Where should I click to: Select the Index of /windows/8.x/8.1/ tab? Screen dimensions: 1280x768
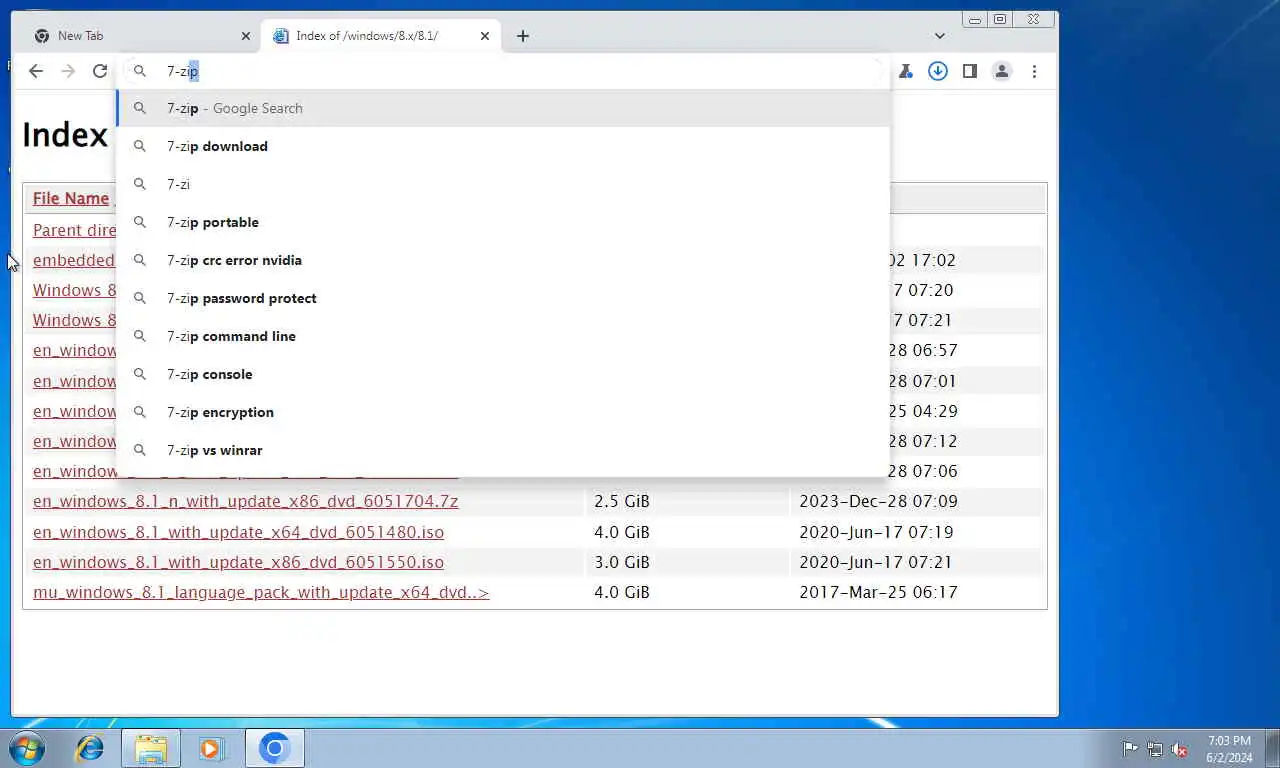pyautogui.click(x=380, y=36)
